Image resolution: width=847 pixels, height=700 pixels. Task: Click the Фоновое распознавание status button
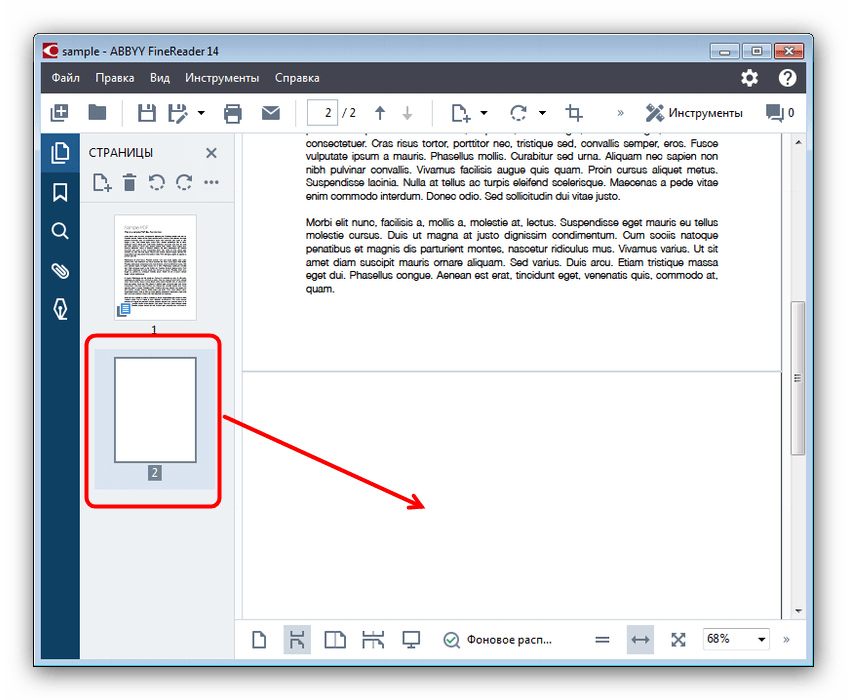(498, 640)
